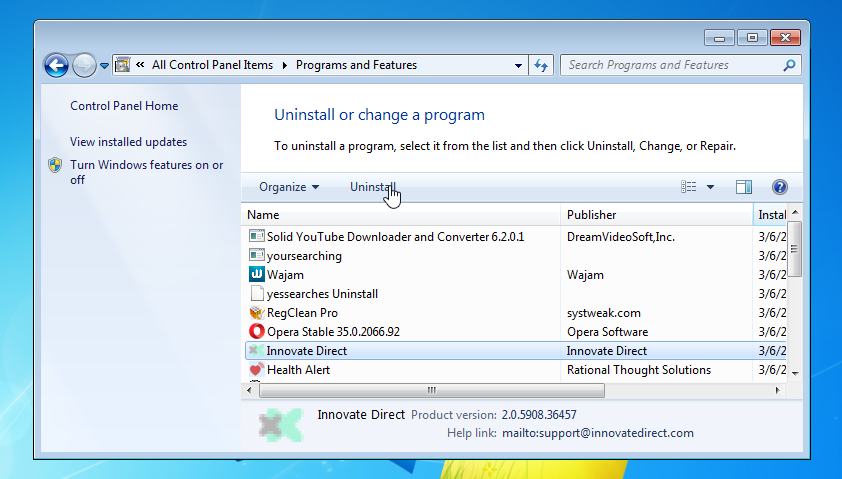Select Solid YouTube Downloader and Converter 6.2.0.1

click(x=395, y=237)
